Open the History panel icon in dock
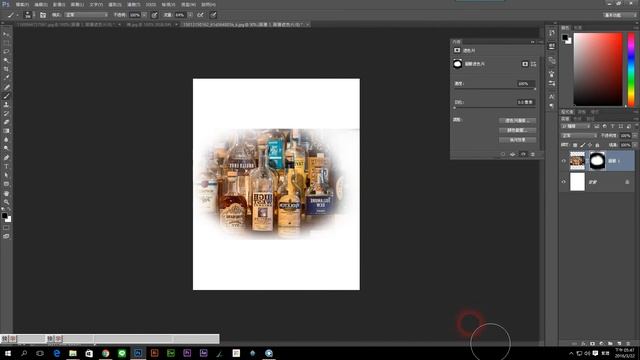This screenshot has height=360, width=640. (552, 33)
